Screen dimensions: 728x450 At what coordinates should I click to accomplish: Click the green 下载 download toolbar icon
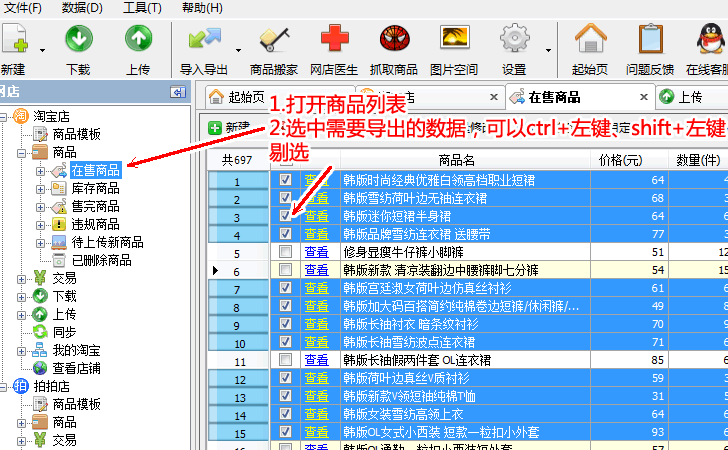coord(78,39)
